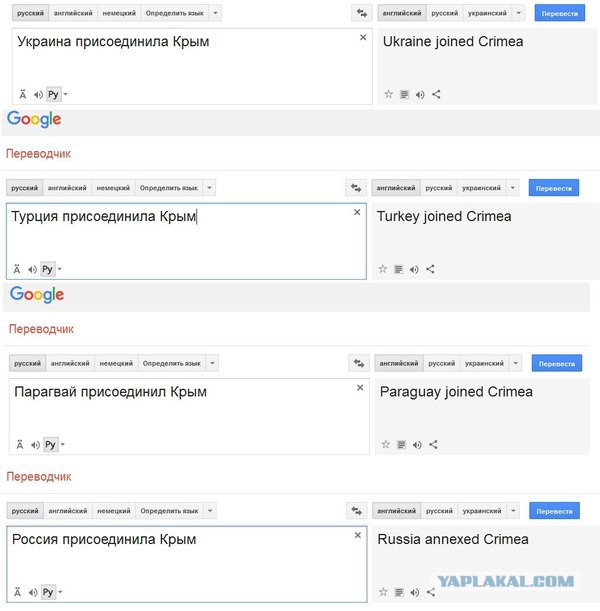
Task: Listen to the 'Ukraine joined Crimea' translation
Action: click(x=420, y=94)
